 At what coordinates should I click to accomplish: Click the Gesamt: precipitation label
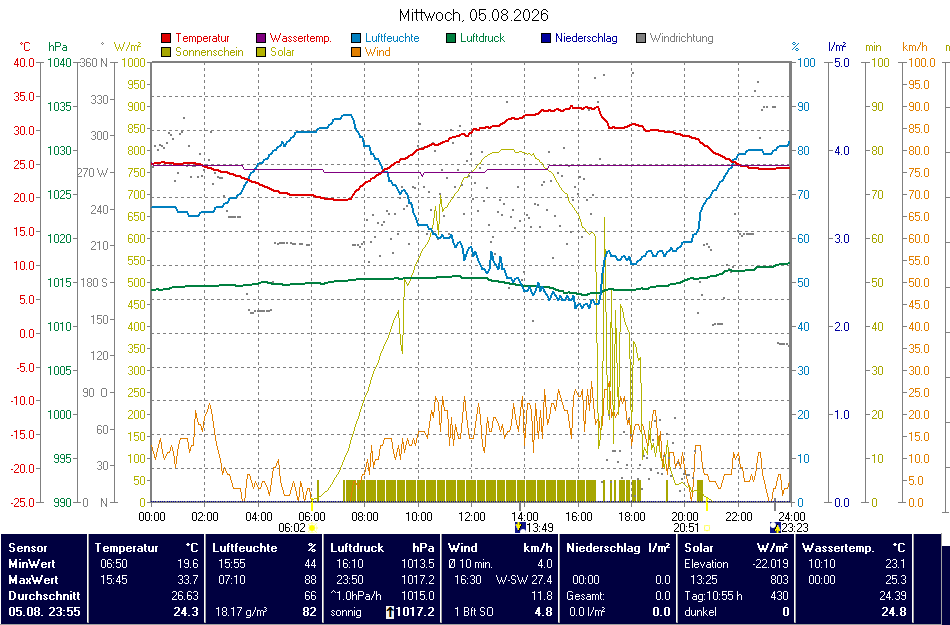click(585, 596)
